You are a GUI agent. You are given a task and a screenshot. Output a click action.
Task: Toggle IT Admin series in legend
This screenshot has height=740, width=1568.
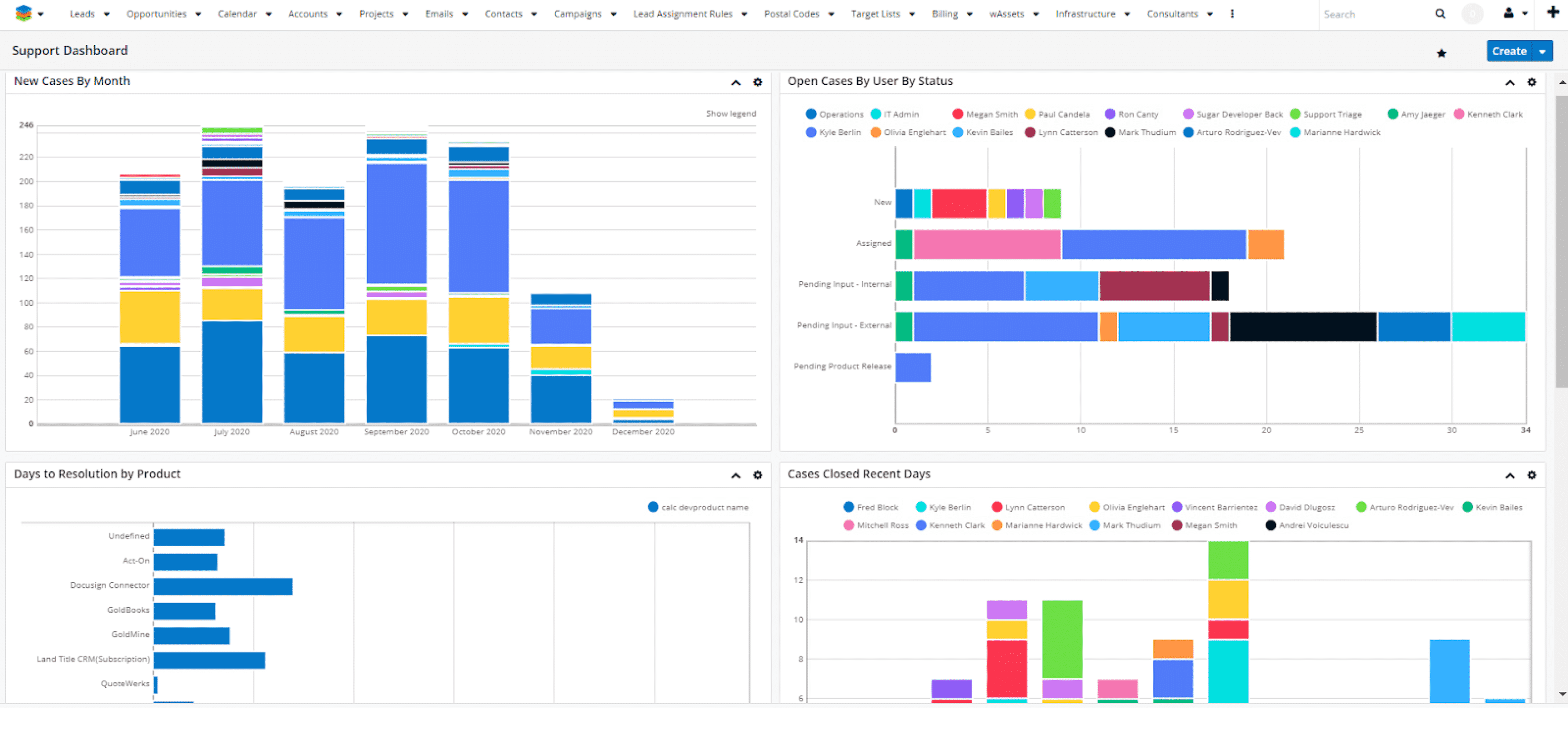click(894, 114)
